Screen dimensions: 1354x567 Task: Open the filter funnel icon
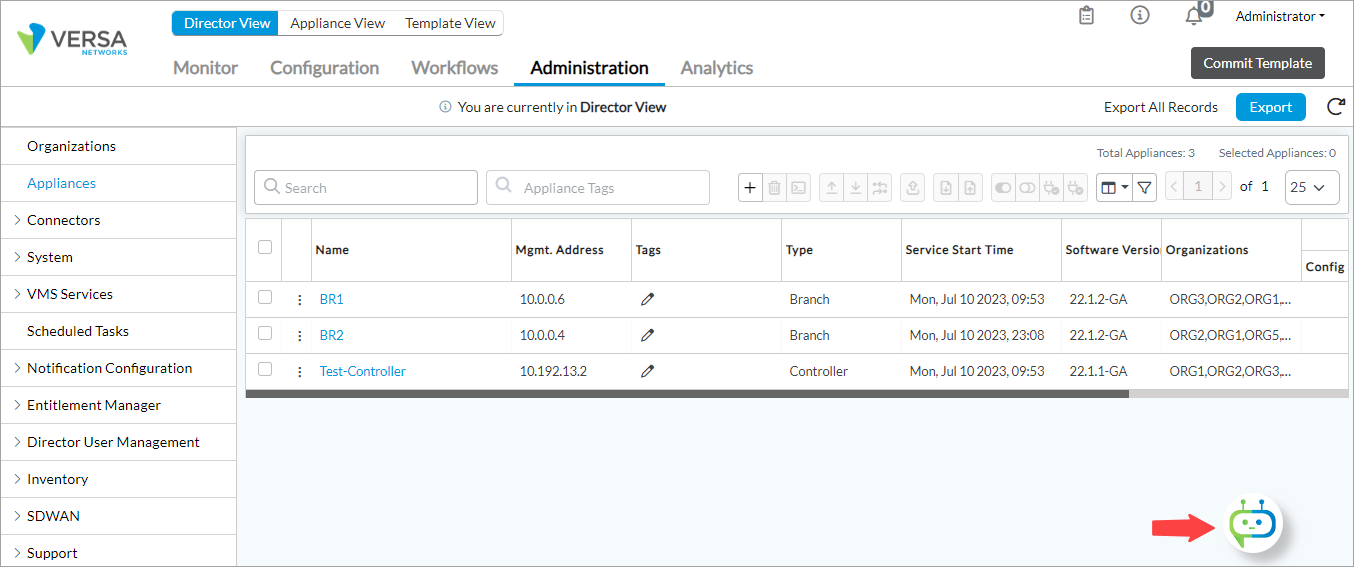coord(1145,187)
